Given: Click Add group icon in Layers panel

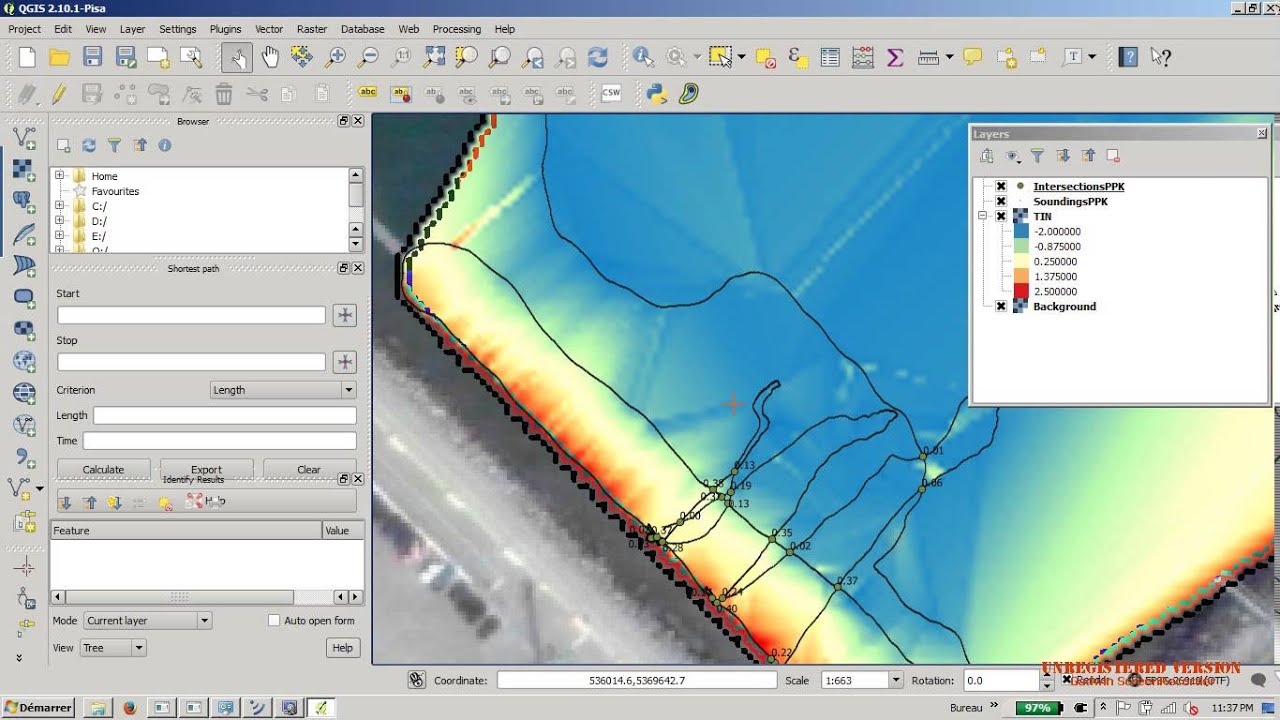Looking at the screenshot, I should point(987,156).
